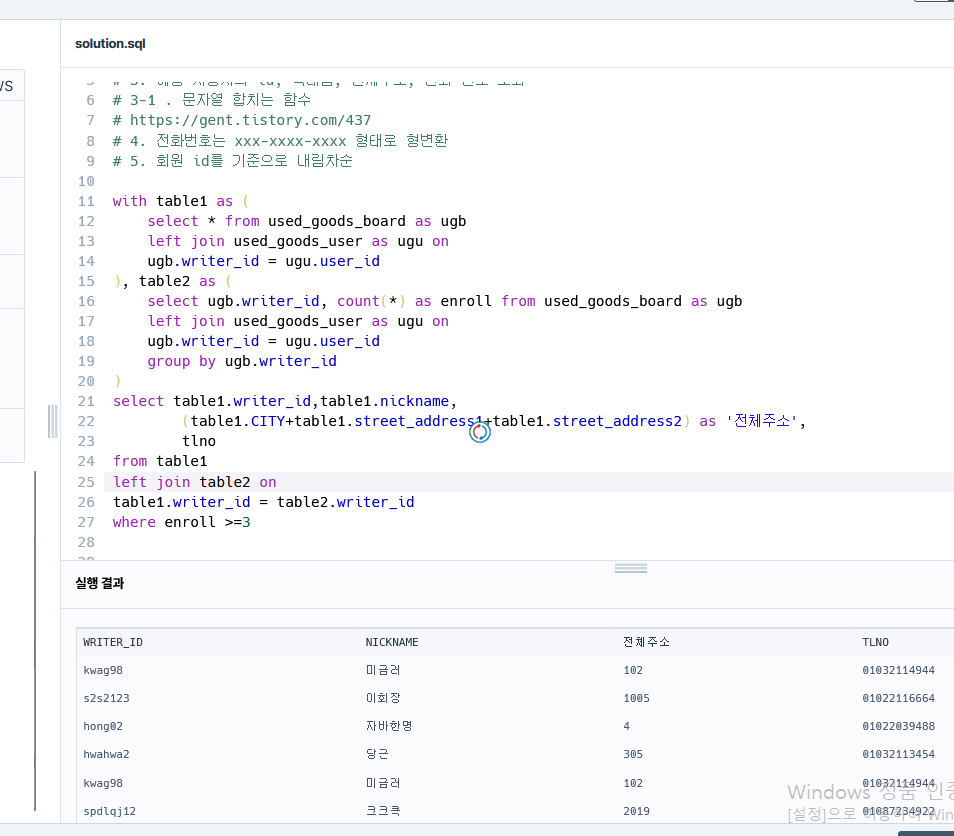The height and width of the screenshot is (836, 954).
Task: Click the nickname cell 크크큭
Action: 383,811
